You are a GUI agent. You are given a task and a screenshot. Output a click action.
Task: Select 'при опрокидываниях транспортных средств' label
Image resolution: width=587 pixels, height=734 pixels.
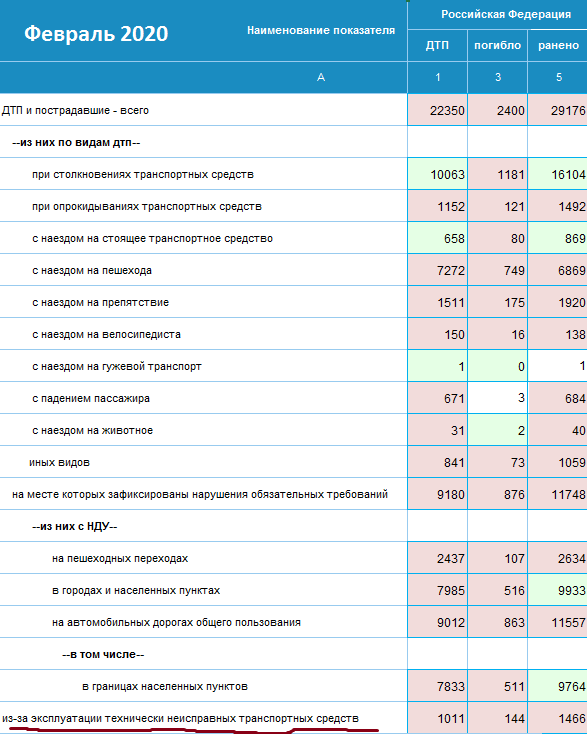point(147,206)
